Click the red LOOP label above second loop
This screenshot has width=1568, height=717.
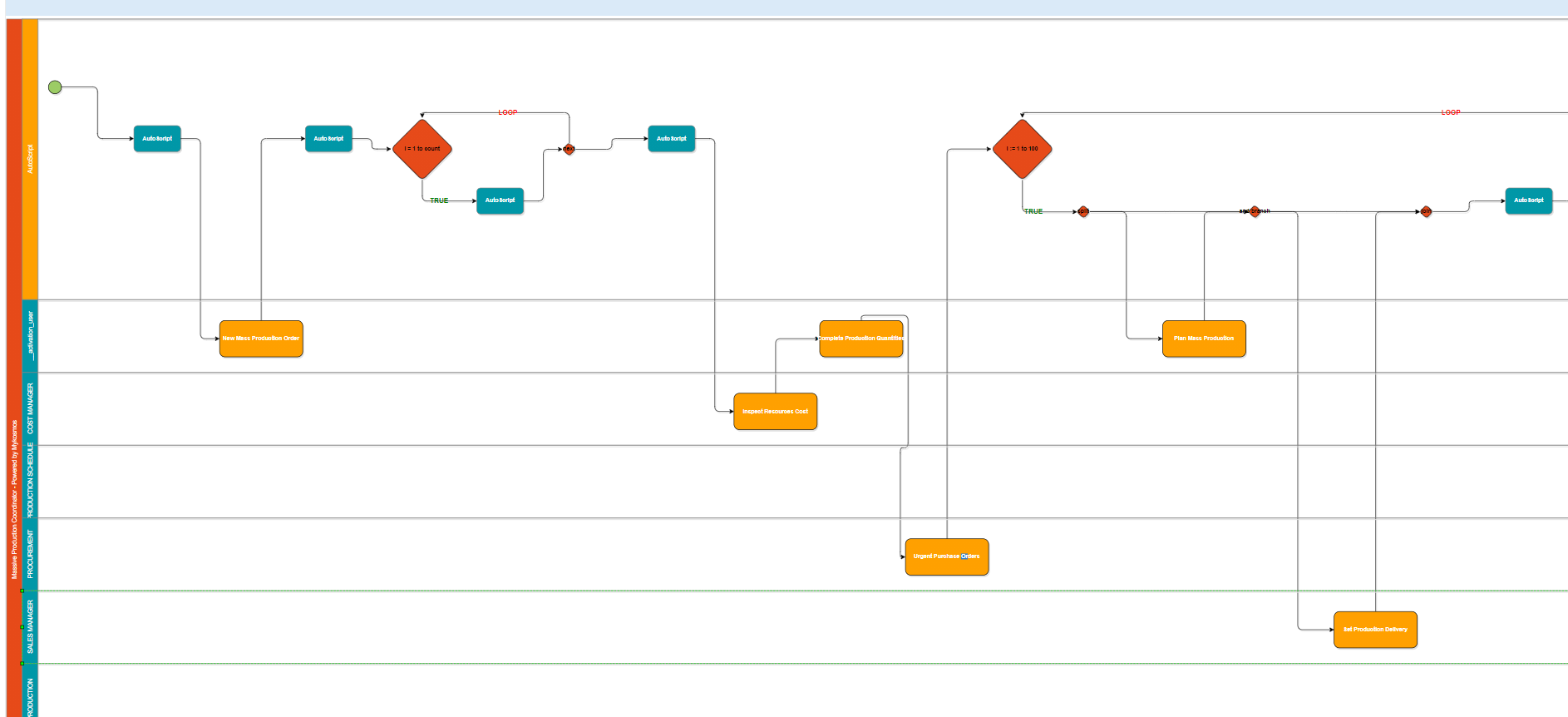1451,112
